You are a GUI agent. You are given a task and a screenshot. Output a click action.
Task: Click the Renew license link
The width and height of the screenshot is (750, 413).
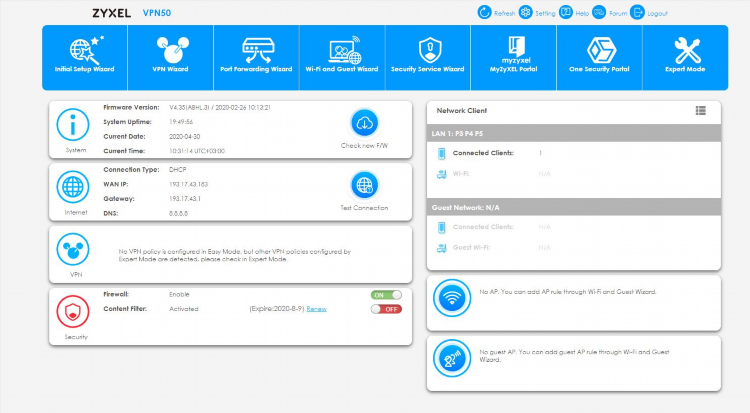[316, 309]
